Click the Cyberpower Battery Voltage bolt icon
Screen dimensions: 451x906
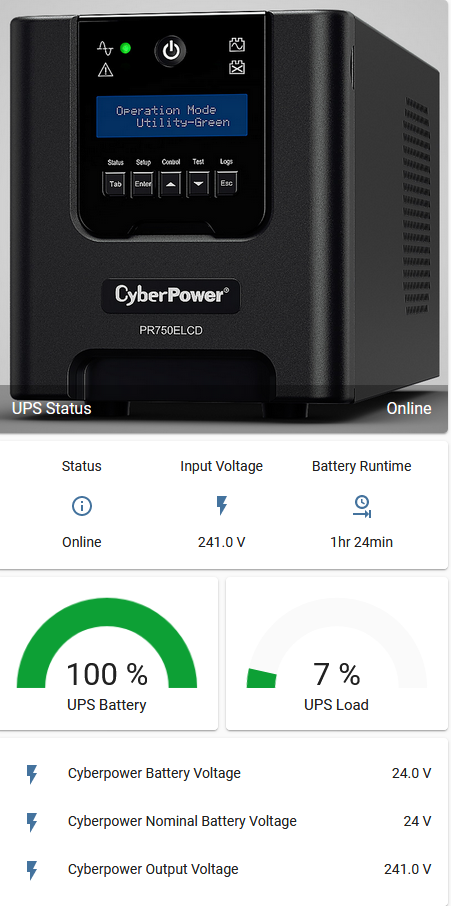[32, 774]
